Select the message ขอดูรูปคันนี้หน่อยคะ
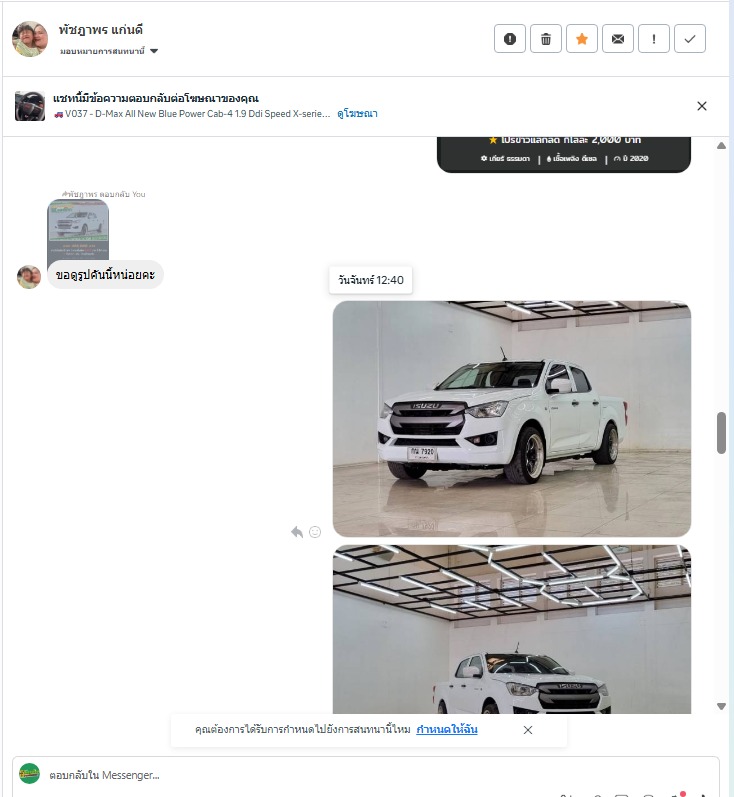Viewport: 734px width, 797px height. click(x=105, y=275)
